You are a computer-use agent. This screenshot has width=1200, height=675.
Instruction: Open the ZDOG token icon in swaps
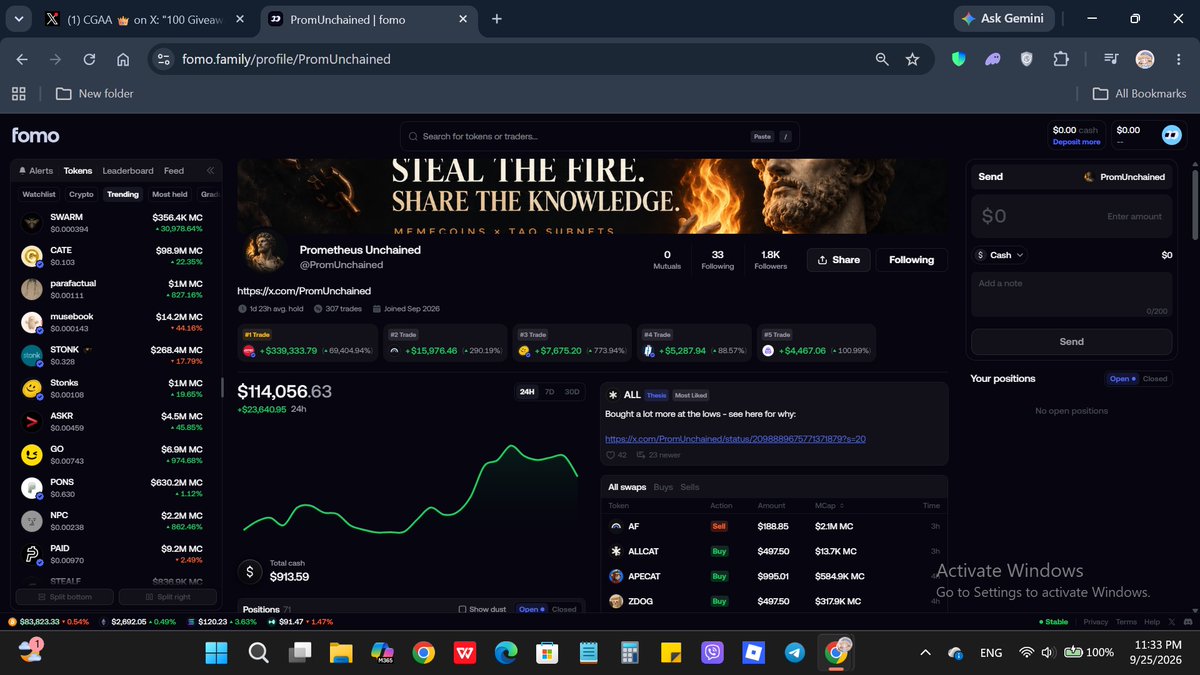pos(616,601)
